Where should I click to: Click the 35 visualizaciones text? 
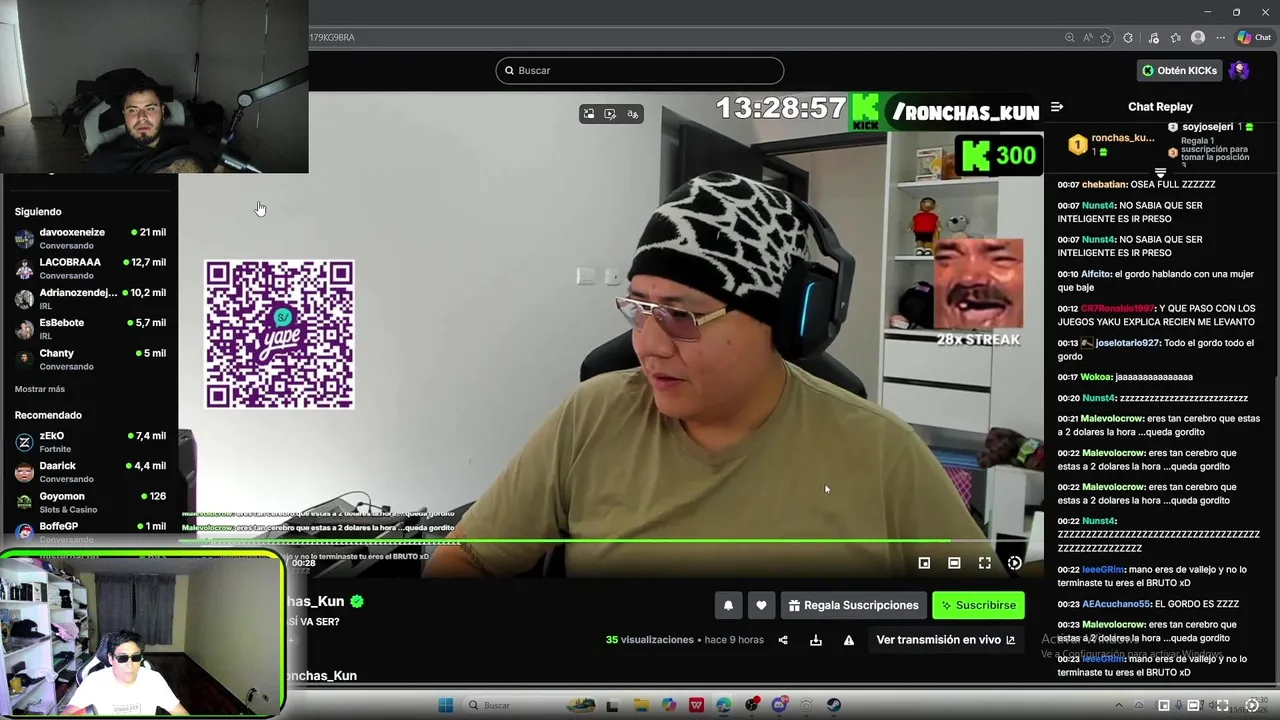tap(650, 640)
